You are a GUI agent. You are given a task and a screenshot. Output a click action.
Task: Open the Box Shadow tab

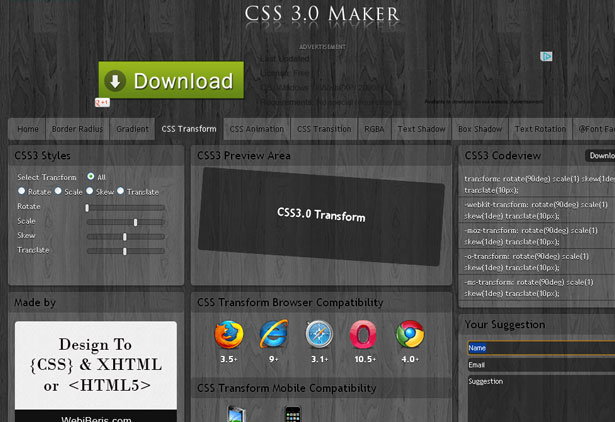coord(480,129)
